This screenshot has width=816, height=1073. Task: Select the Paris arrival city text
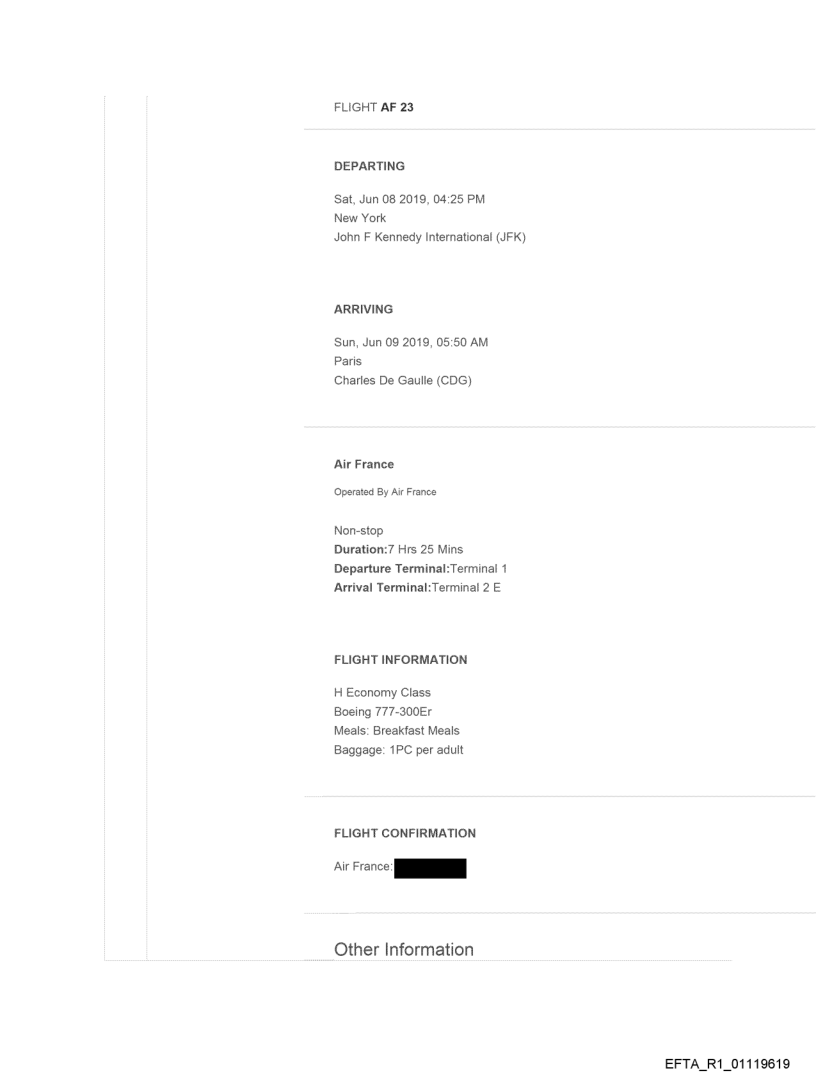click(348, 361)
